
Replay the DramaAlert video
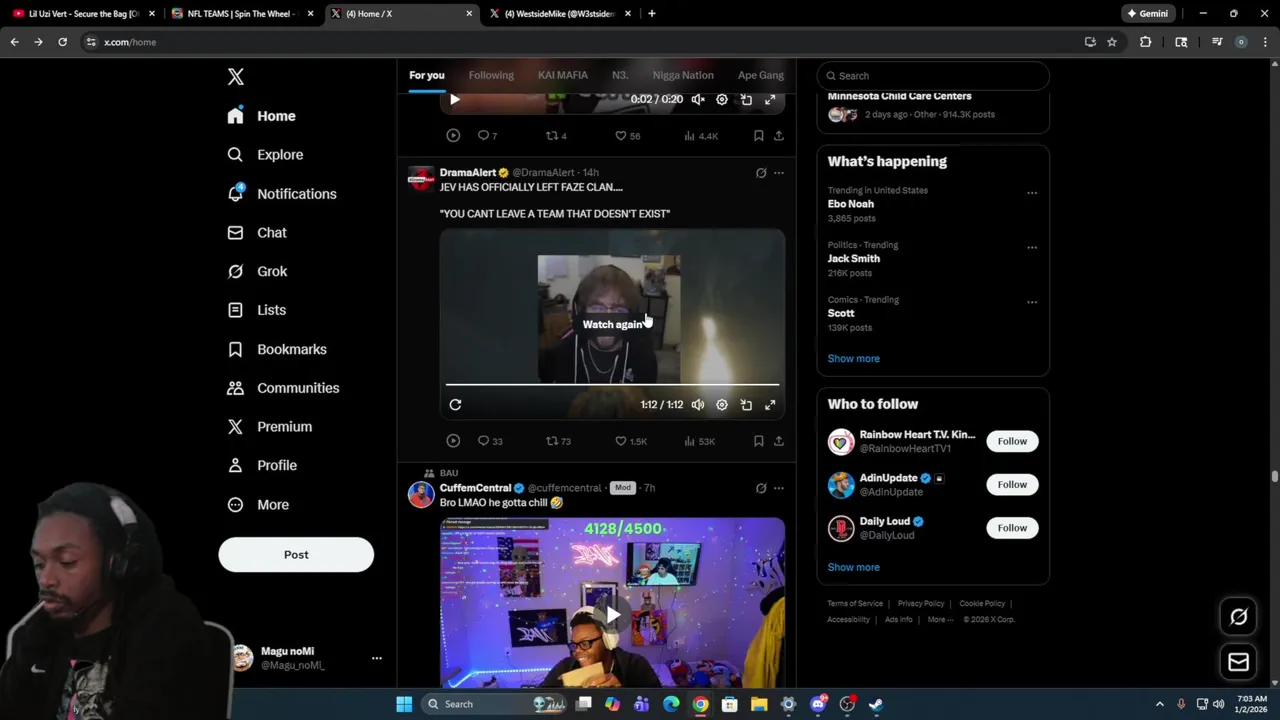[x=455, y=405]
